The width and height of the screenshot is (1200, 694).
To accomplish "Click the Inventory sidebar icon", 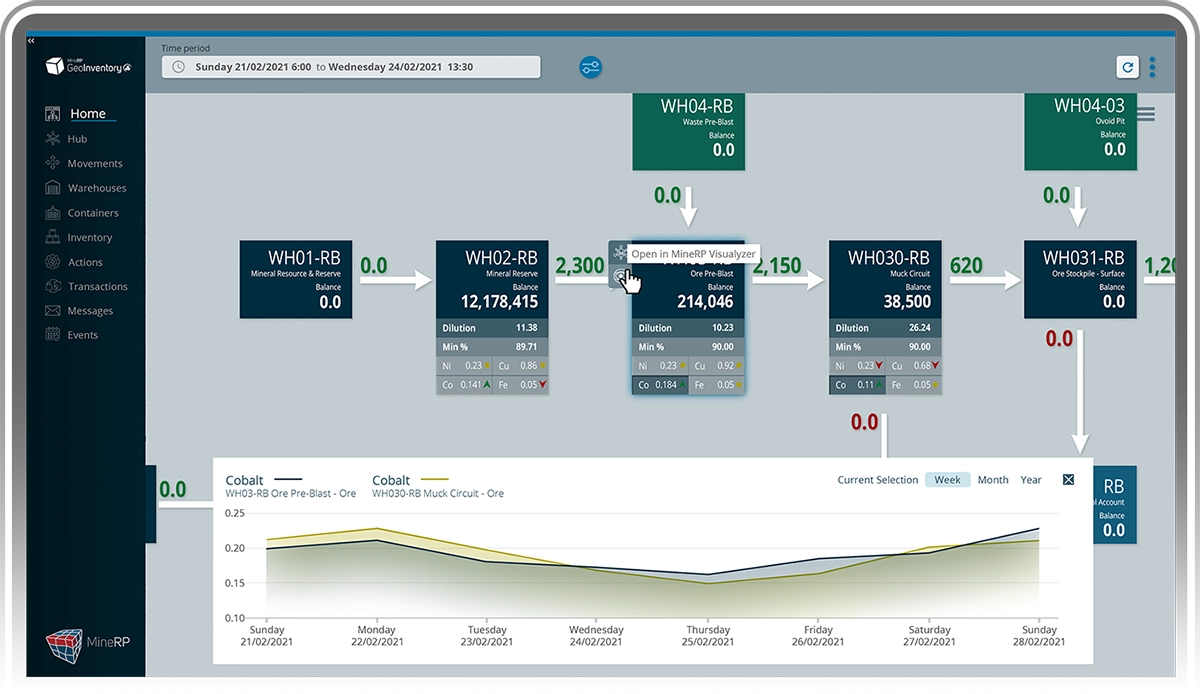I will [x=53, y=237].
